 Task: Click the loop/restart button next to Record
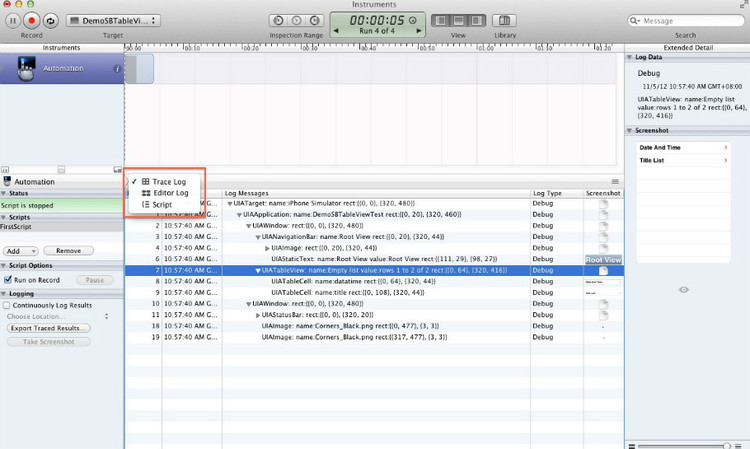coord(51,20)
